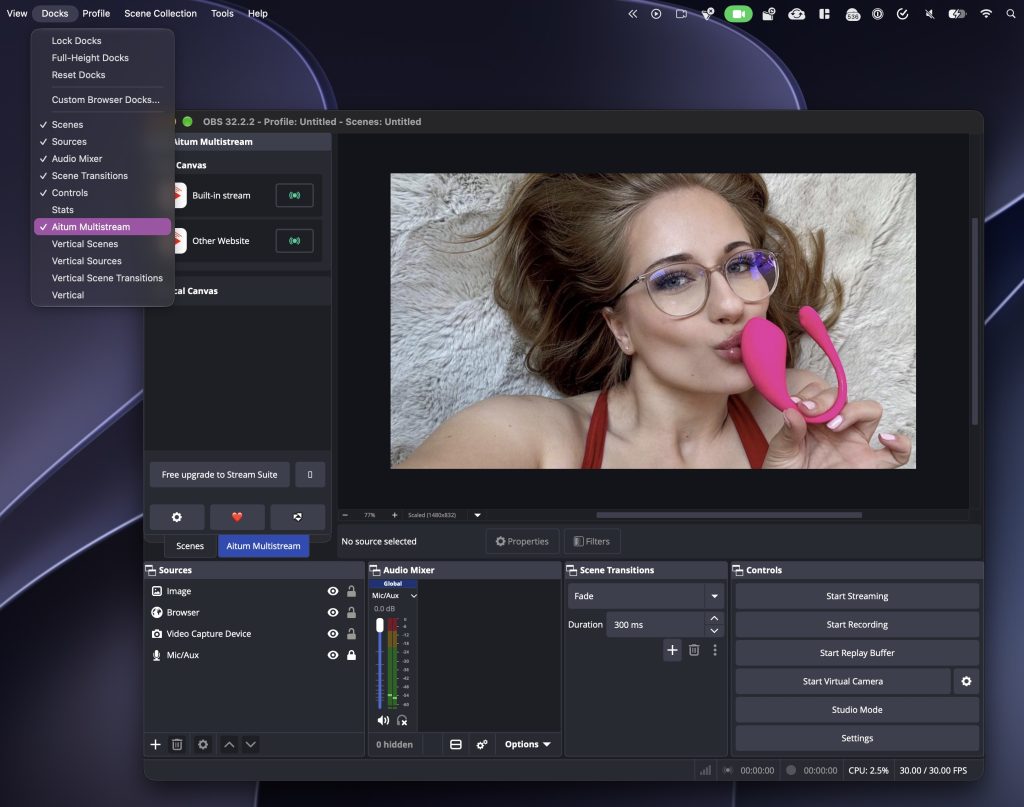The width and height of the screenshot is (1024, 807).
Task: Hide the Image source eye icon
Action: (333, 591)
